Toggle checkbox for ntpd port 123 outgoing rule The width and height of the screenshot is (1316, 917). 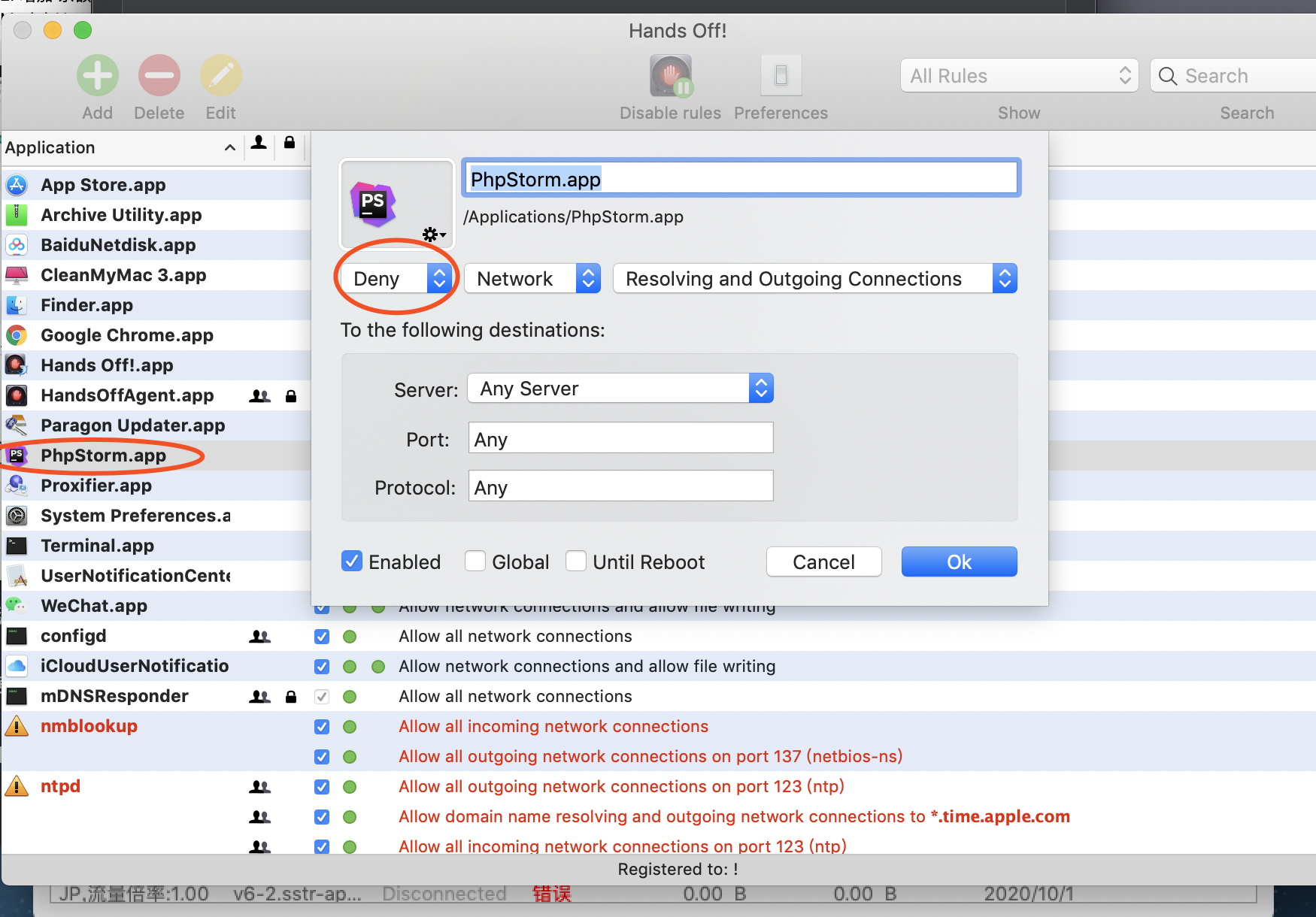[x=322, y=787]
